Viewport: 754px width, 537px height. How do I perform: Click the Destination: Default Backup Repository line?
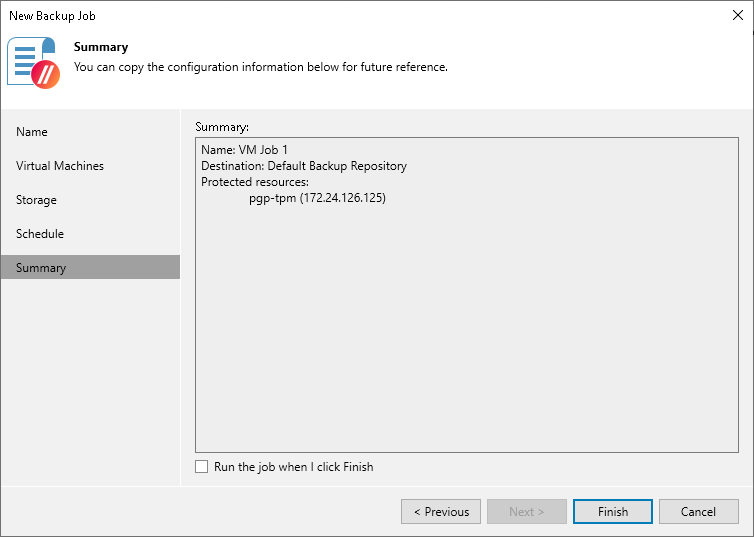coord(303,166)
